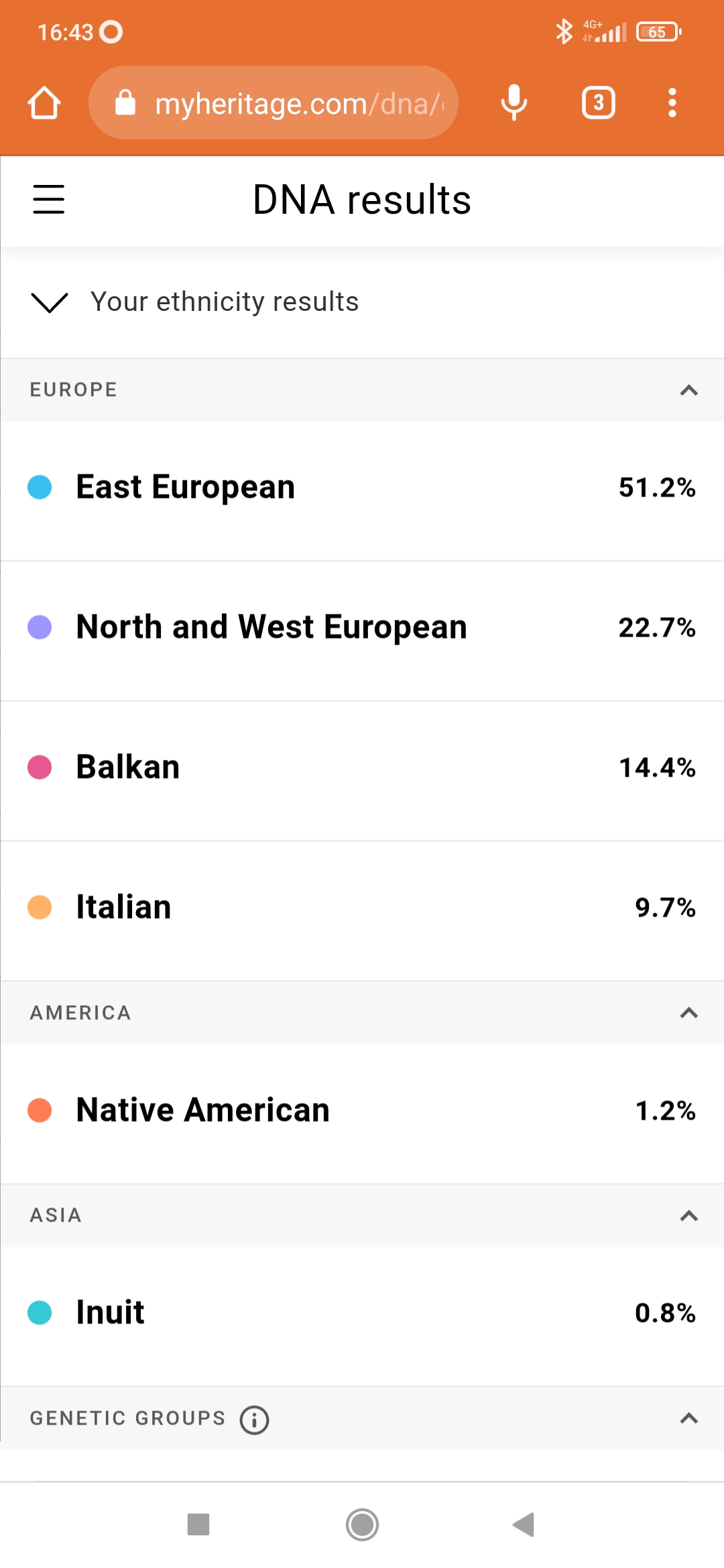Screen dimensions: 724x1568
Task: Open the North and West European entry
Action: 362,628
